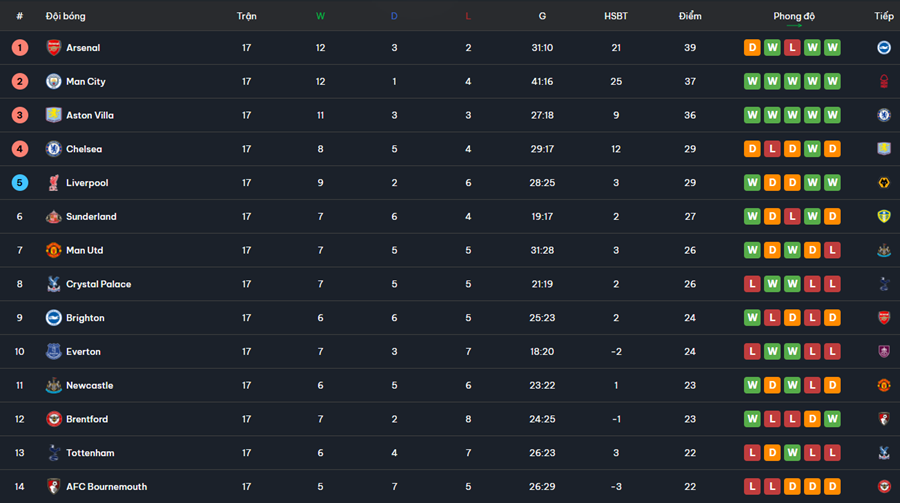Open the Aston Villa team name link

click(90, 116)
